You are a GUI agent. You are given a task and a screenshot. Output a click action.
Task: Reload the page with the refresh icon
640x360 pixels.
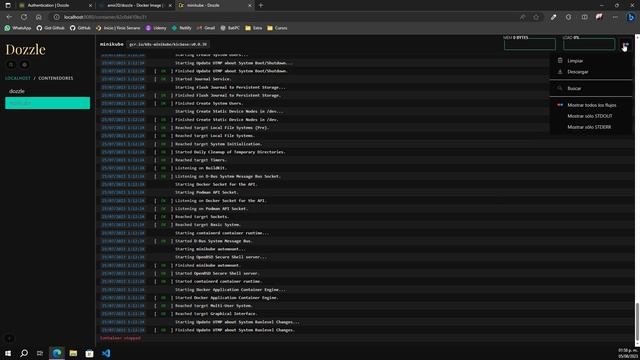[x=24, y=17]
